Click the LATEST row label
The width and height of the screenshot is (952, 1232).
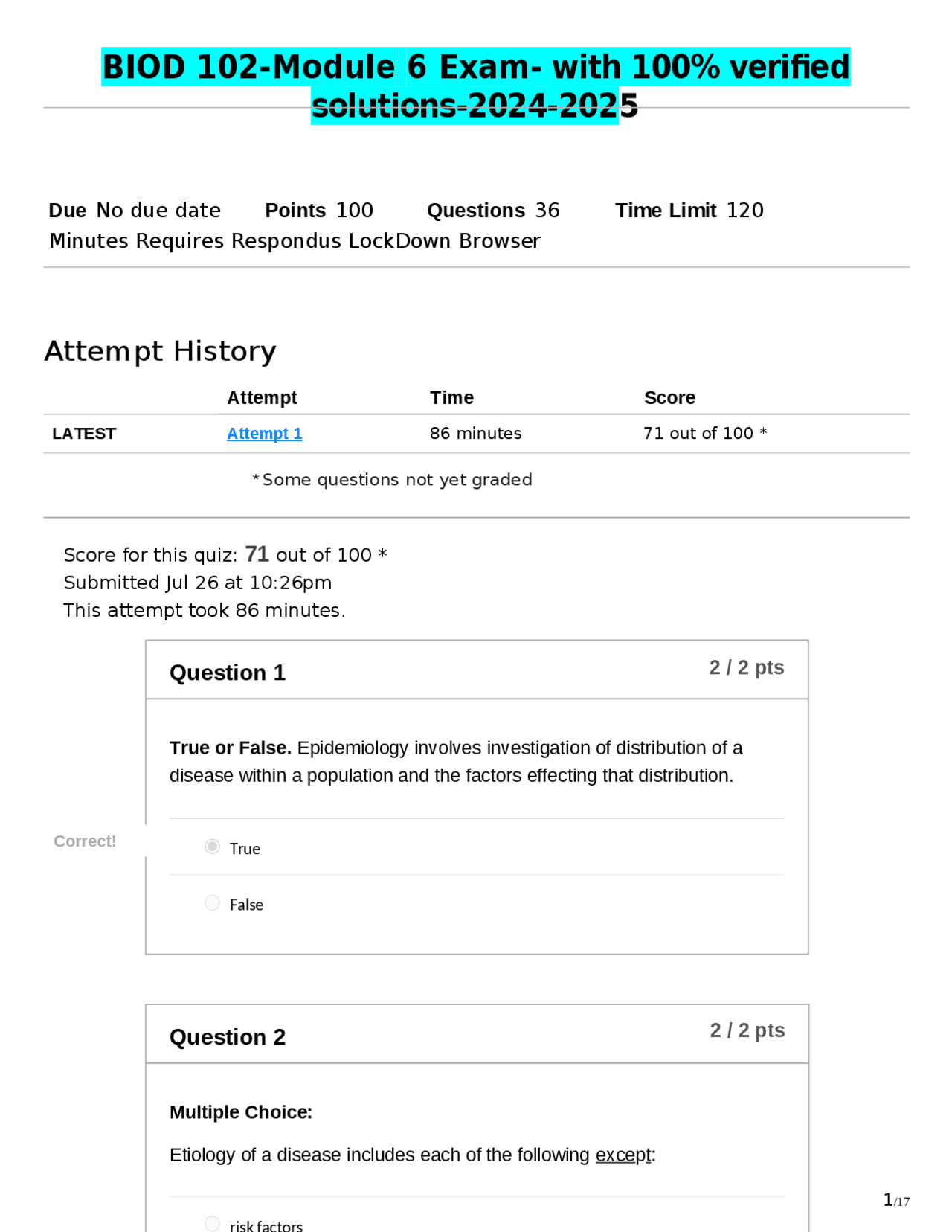[84, 434]
